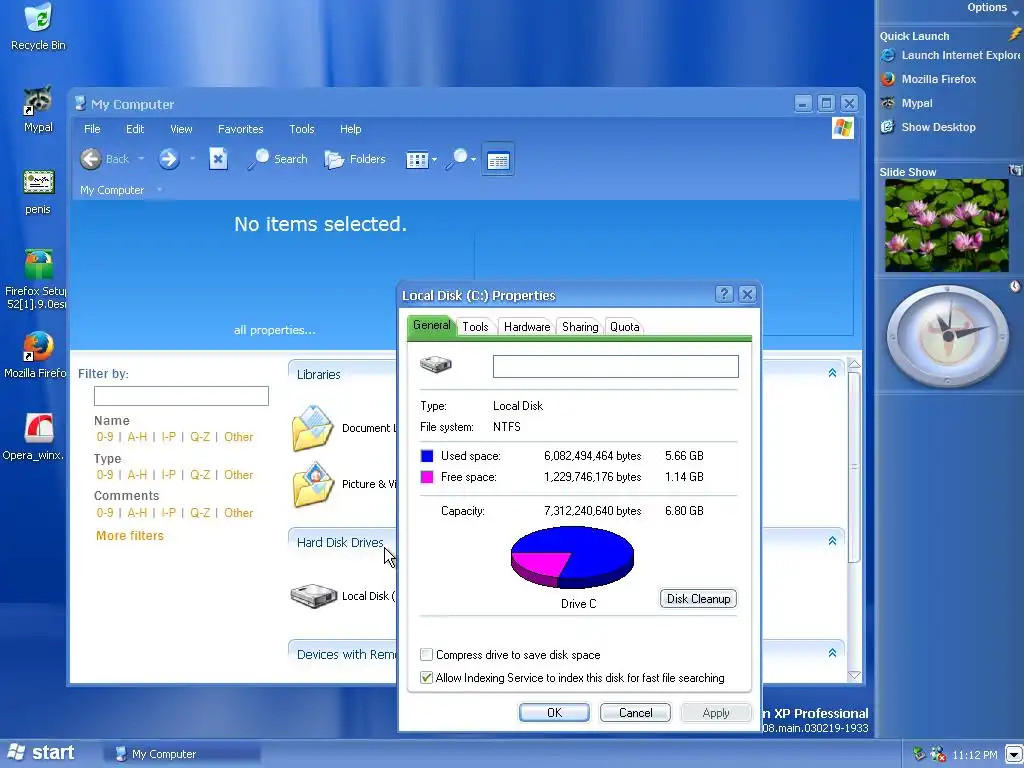Click the all properties... link

[274, 330]
